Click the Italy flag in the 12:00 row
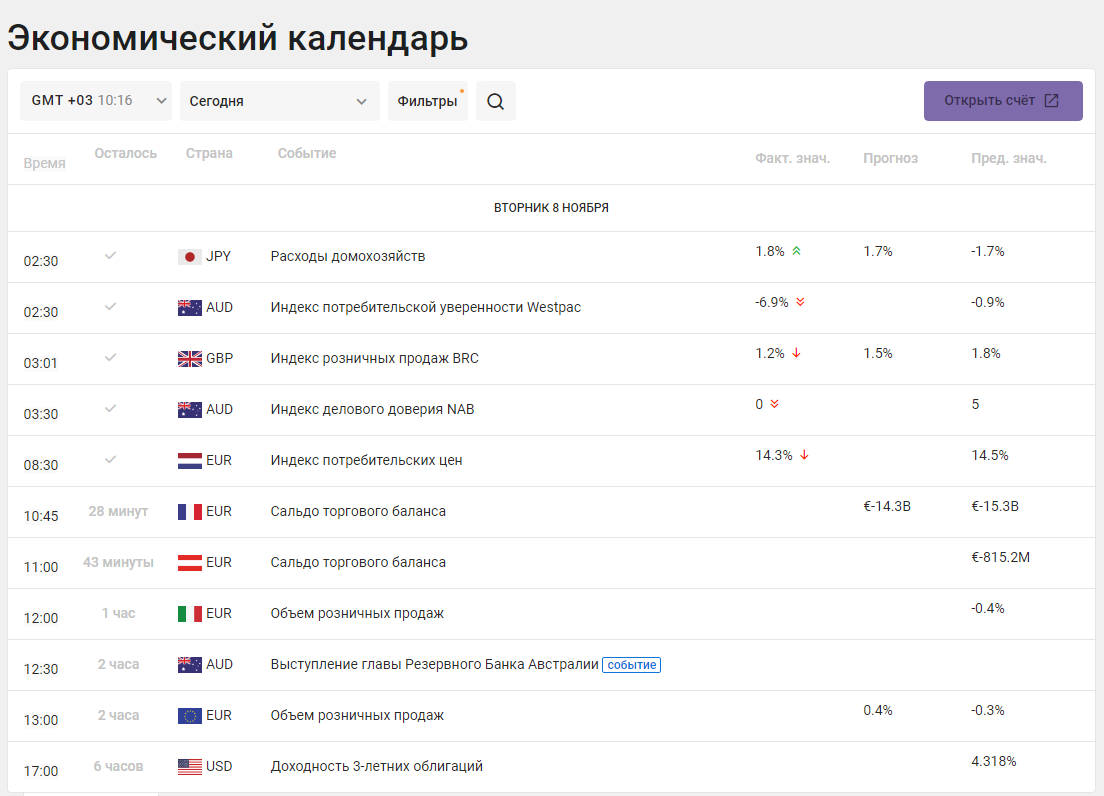1104x796 pixels. [189, 614]
